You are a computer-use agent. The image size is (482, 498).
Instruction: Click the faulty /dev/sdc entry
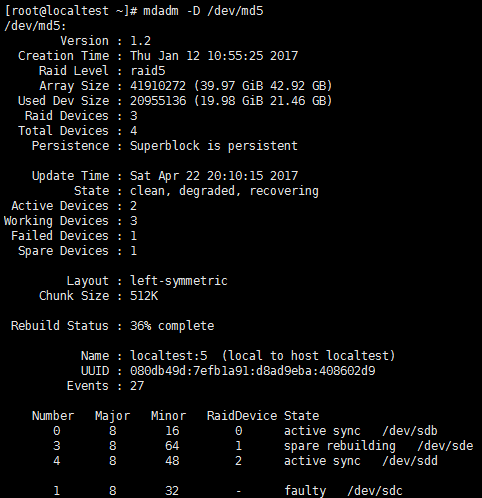tap(343, 491)
